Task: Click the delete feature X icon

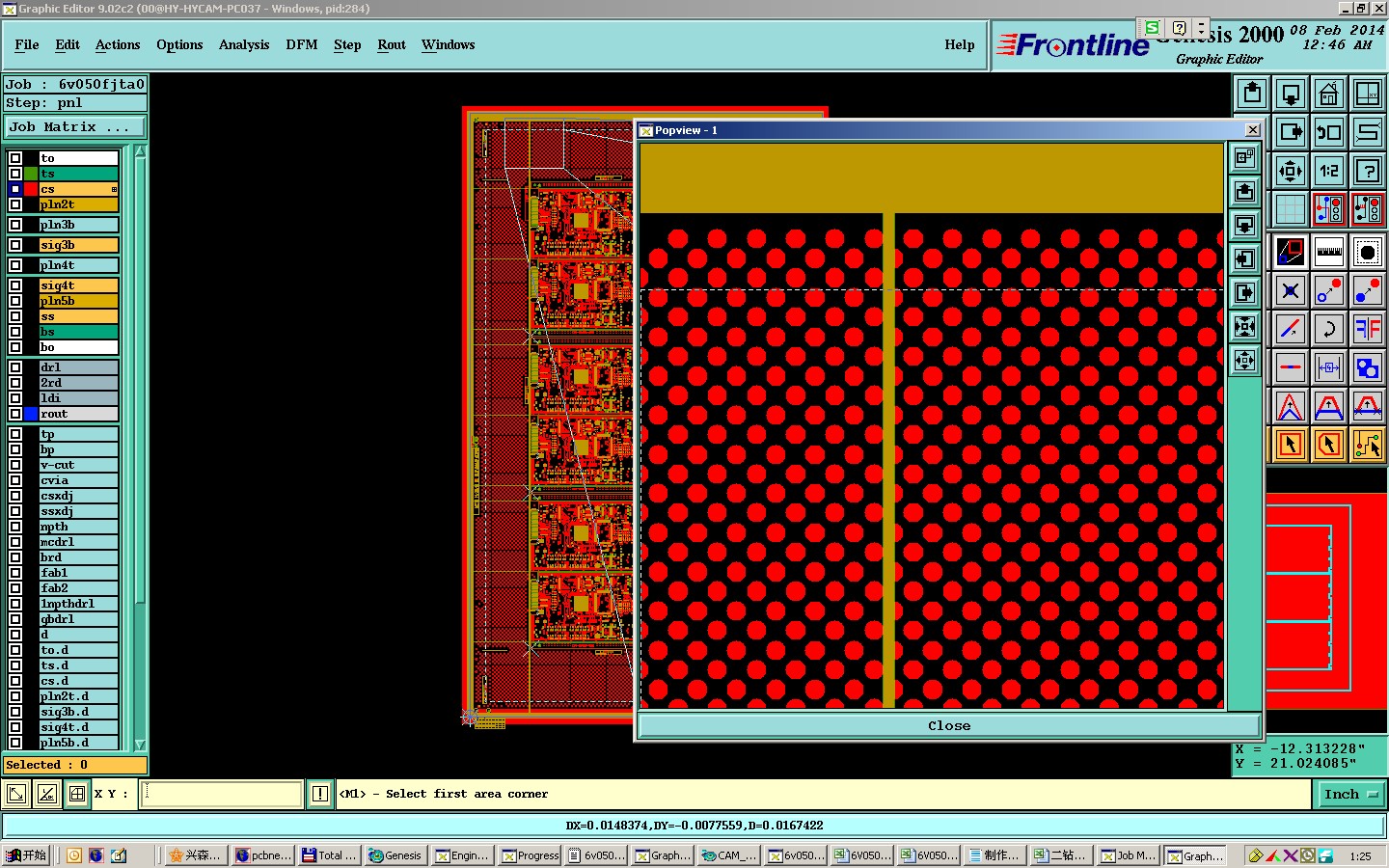Action: (1291, 290)
